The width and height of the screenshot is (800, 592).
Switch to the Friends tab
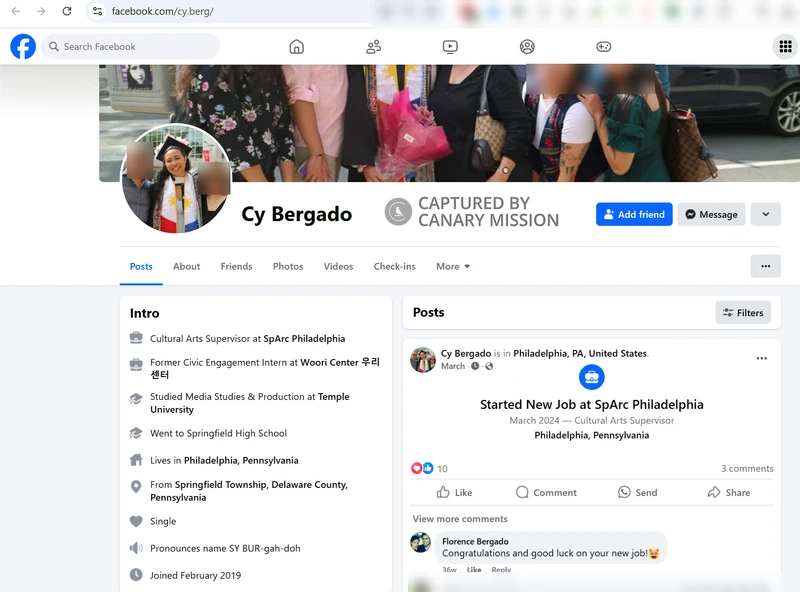236,266
